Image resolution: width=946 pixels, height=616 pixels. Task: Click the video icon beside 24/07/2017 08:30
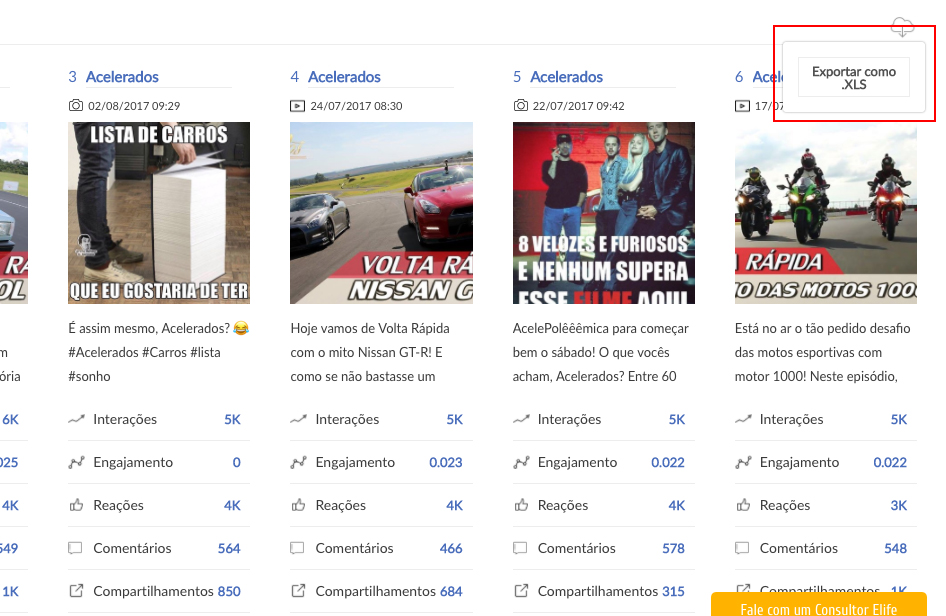coord(298,105)
